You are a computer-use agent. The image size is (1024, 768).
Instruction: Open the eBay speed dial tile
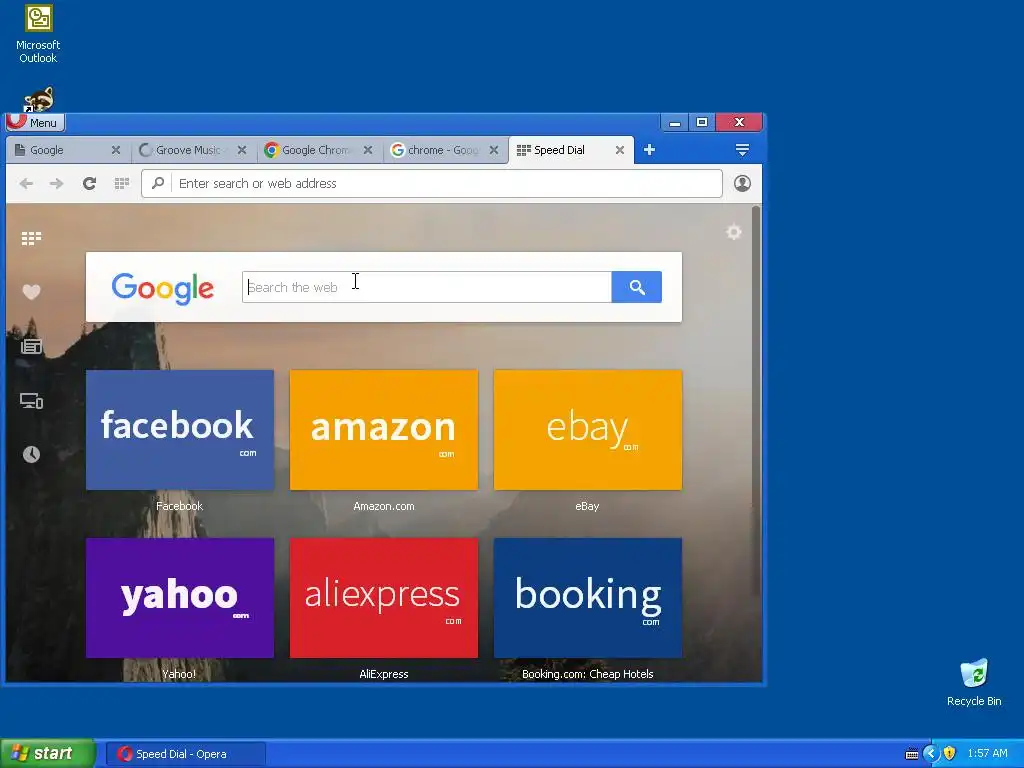tap(588, 430)
